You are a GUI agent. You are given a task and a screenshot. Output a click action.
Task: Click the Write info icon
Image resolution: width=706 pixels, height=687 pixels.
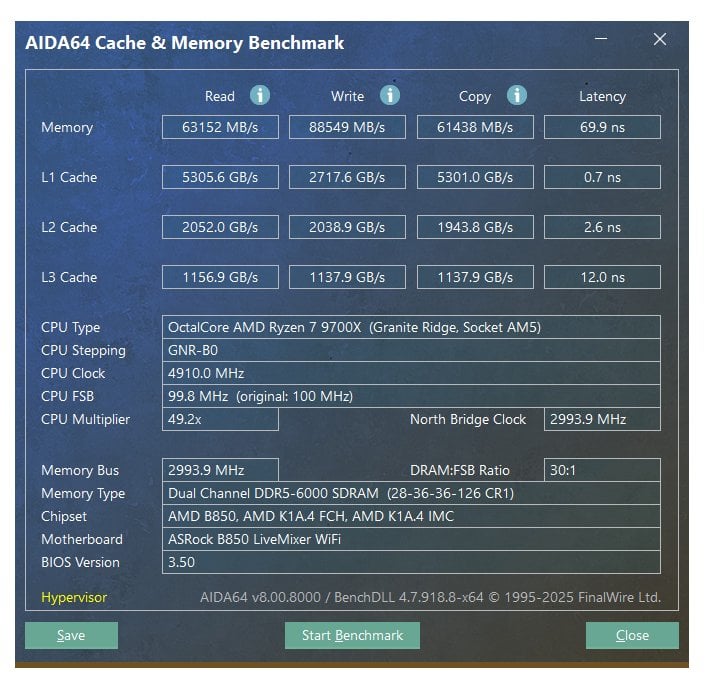(389, 95)
